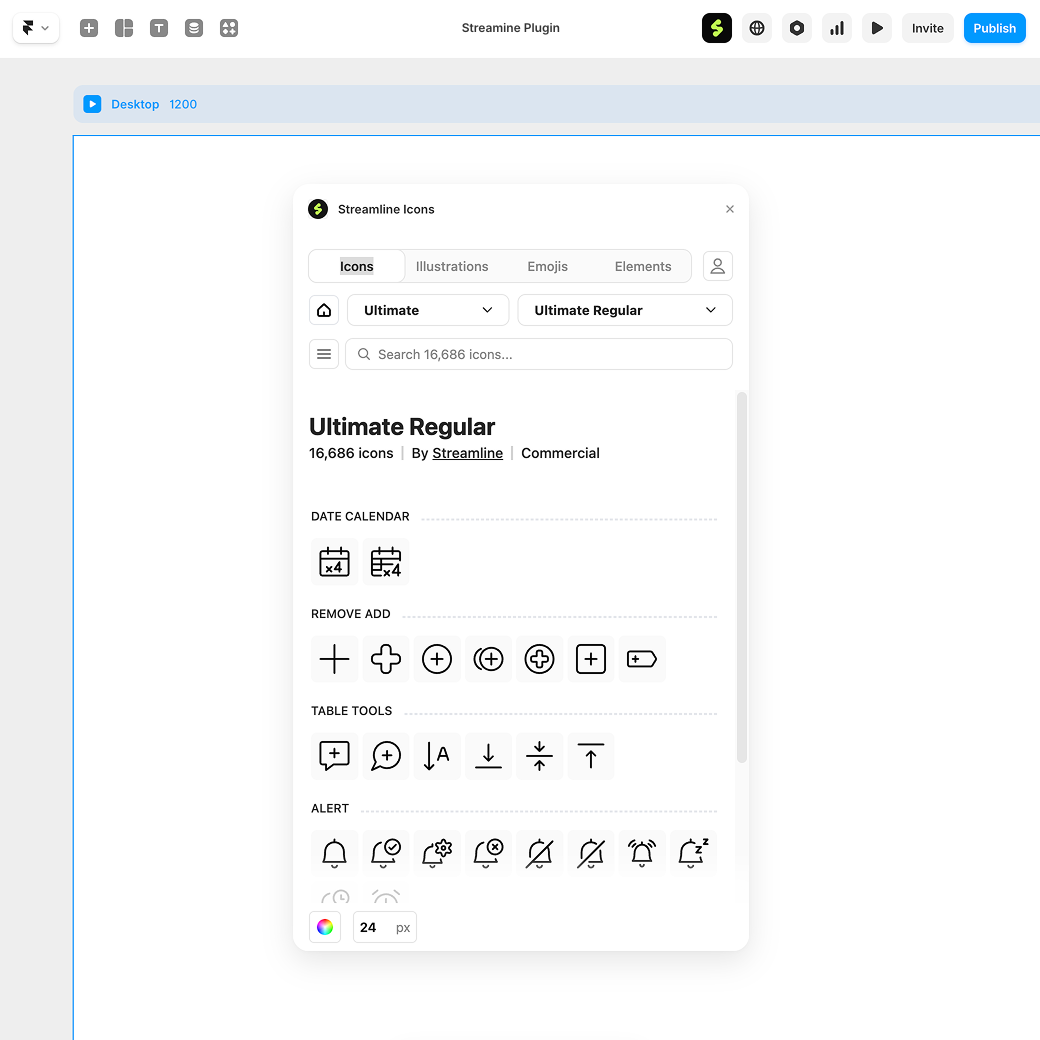Open the Actions grid icon in toolbar
Viewport: 1040px width, 1040px height.
[229, 28]
